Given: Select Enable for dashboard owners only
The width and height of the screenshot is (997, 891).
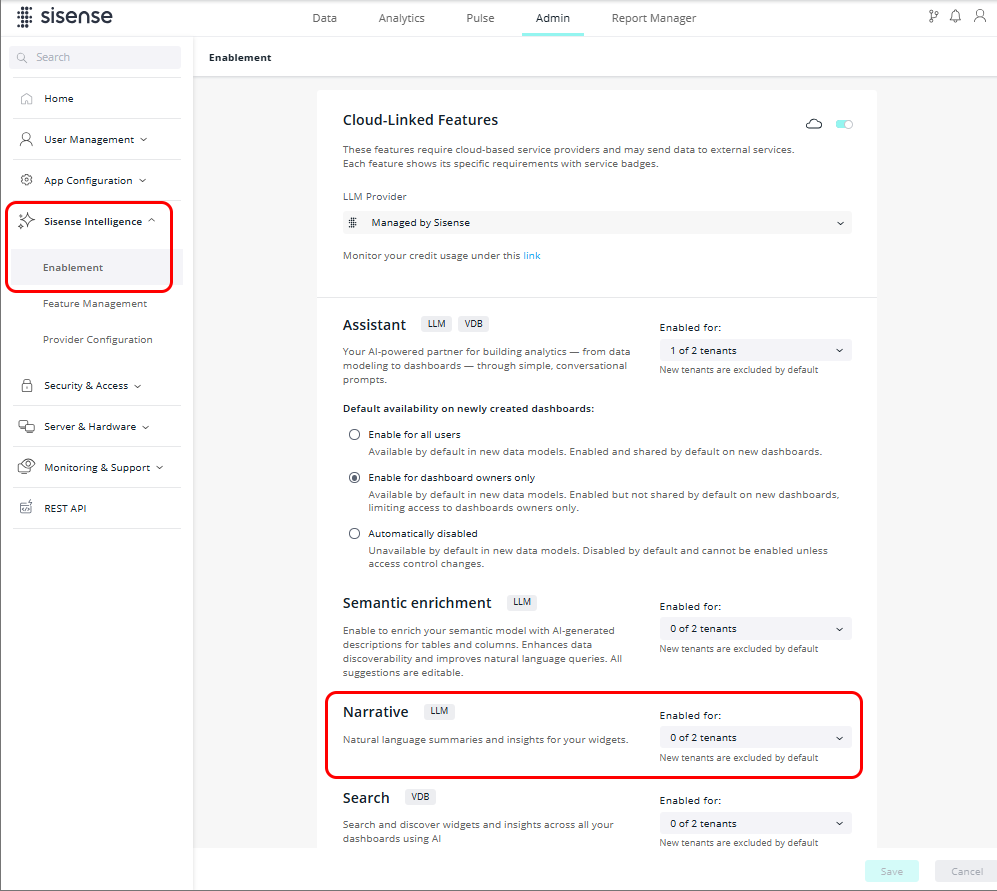Looking at the screenshot, I should tap(354, 478).
